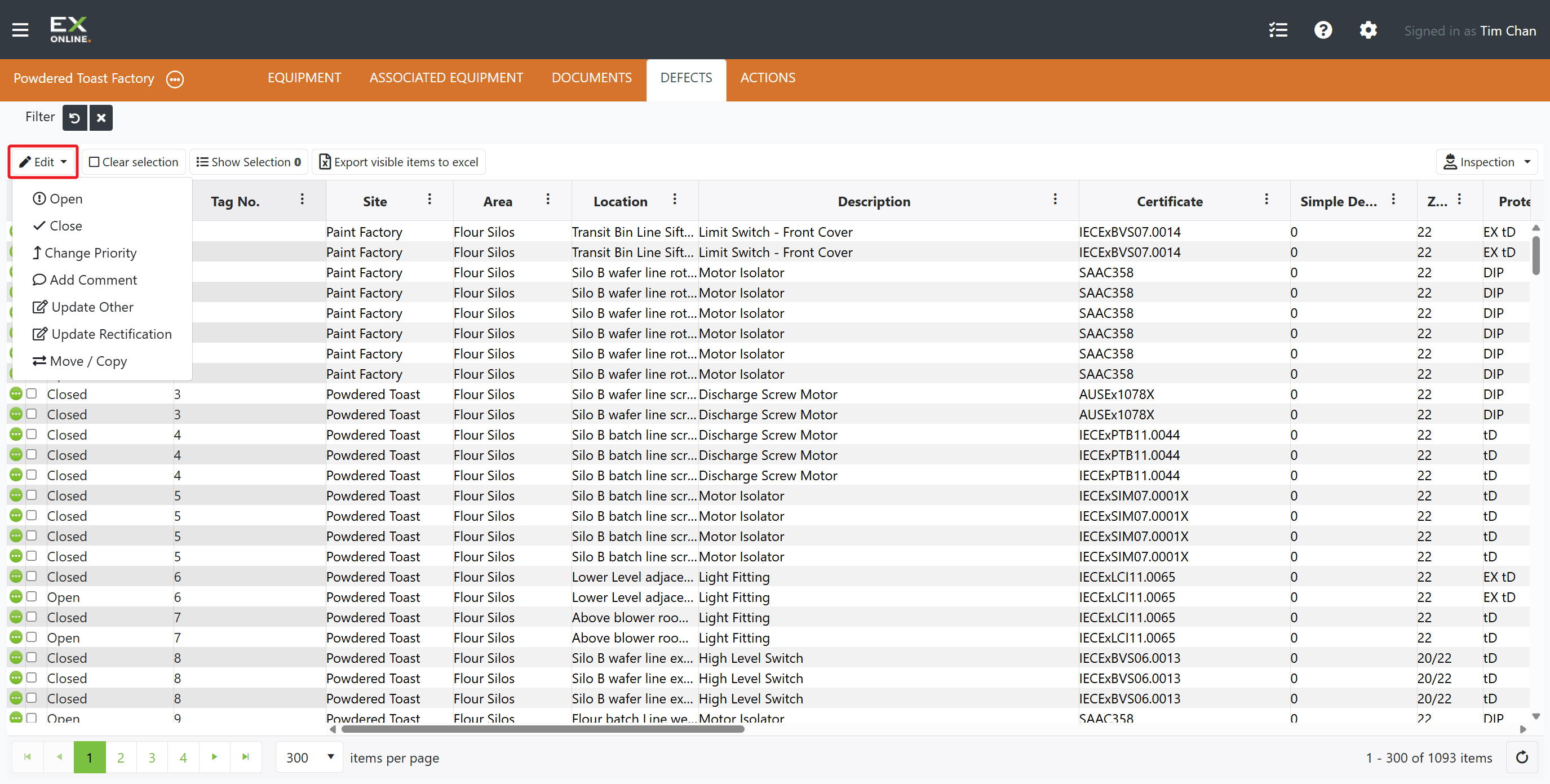This screenshot has width=1550, height=784.
Task: Open the Description column menu dots
Action: click(1055, 199)
